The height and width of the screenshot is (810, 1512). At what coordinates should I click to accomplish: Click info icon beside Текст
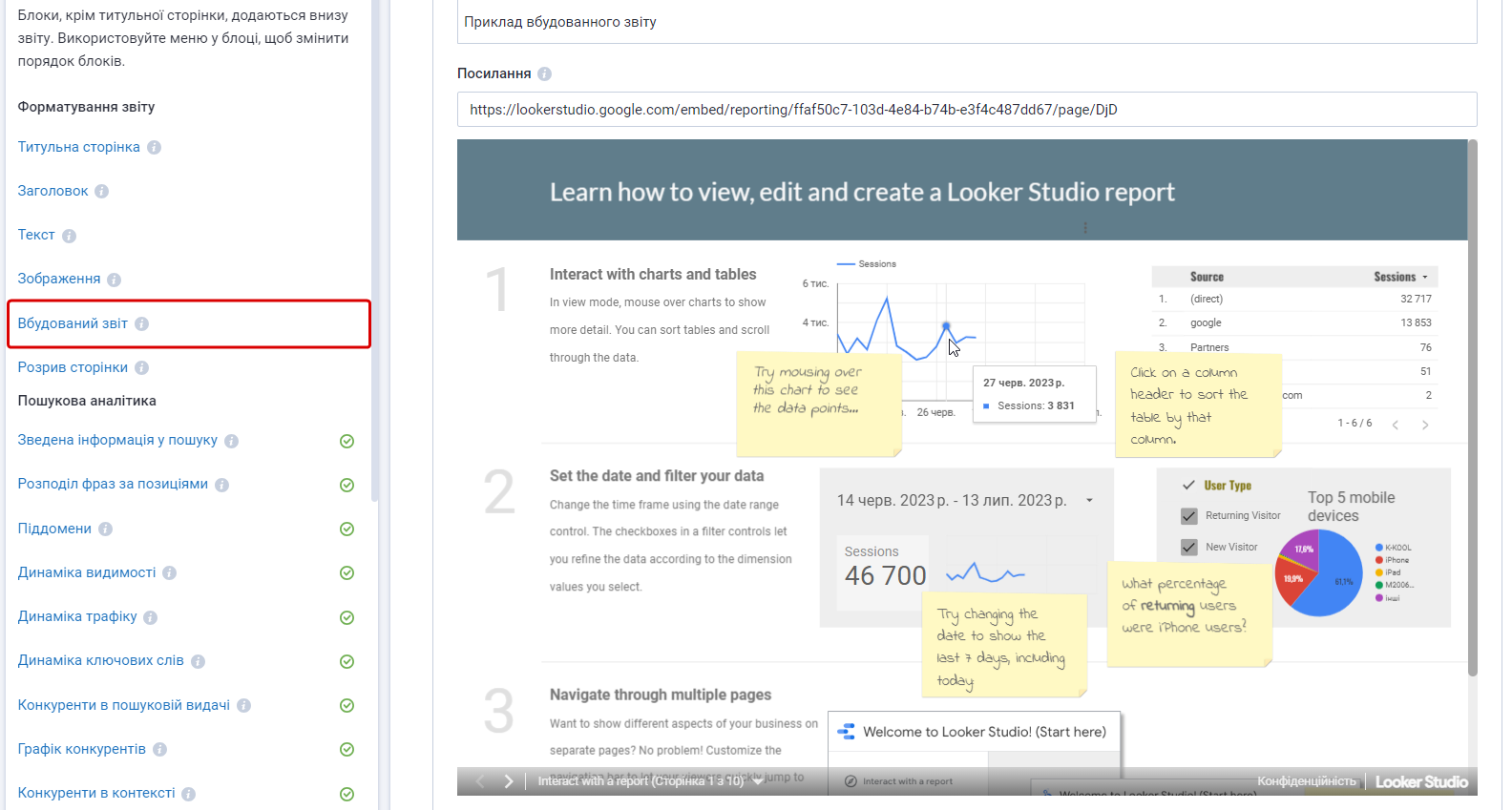(x=69, y=236)
